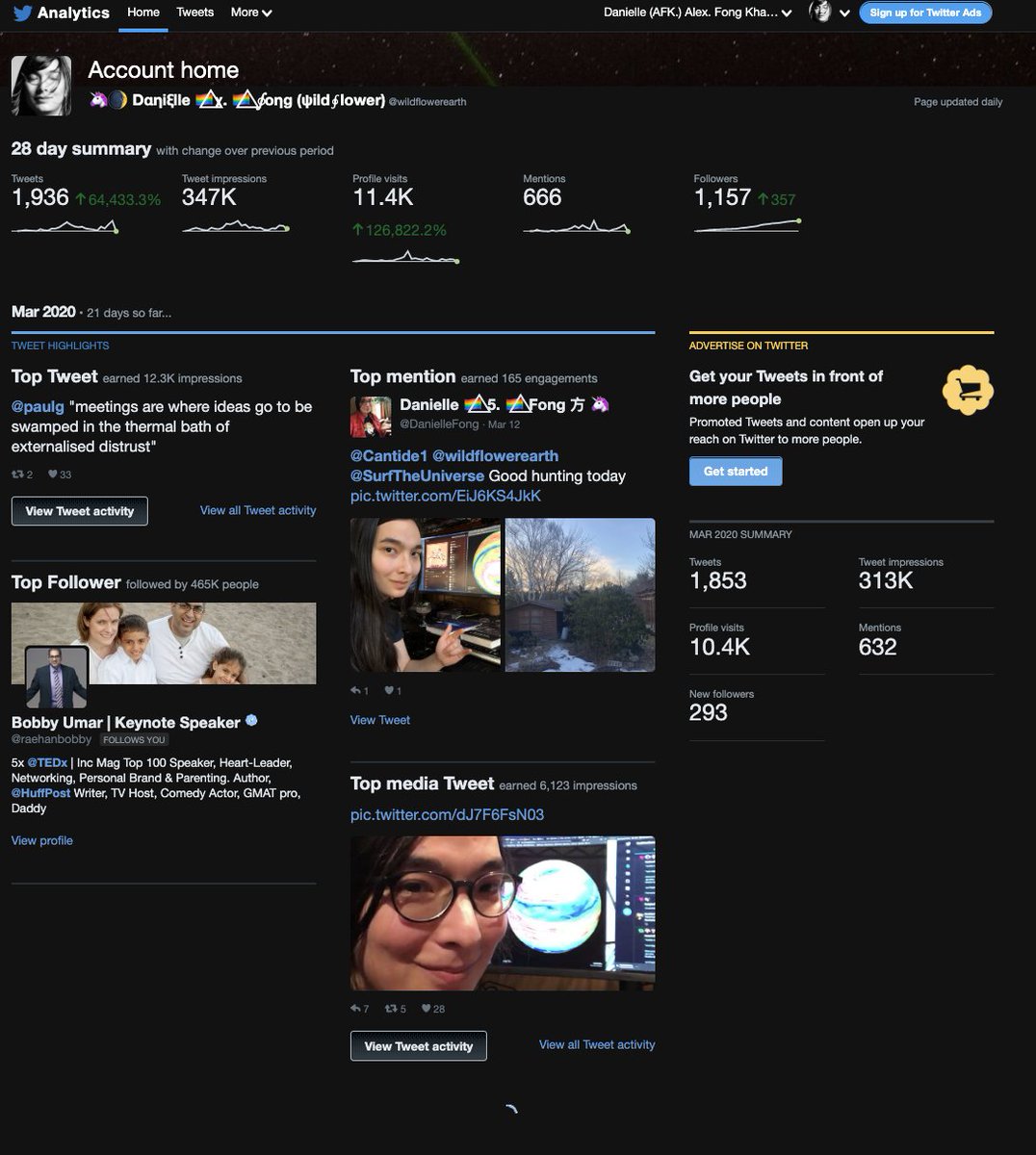Click the heart icon with 28 likes
Screen dimensions: 1036x1155
click(x=427, y=1009)
